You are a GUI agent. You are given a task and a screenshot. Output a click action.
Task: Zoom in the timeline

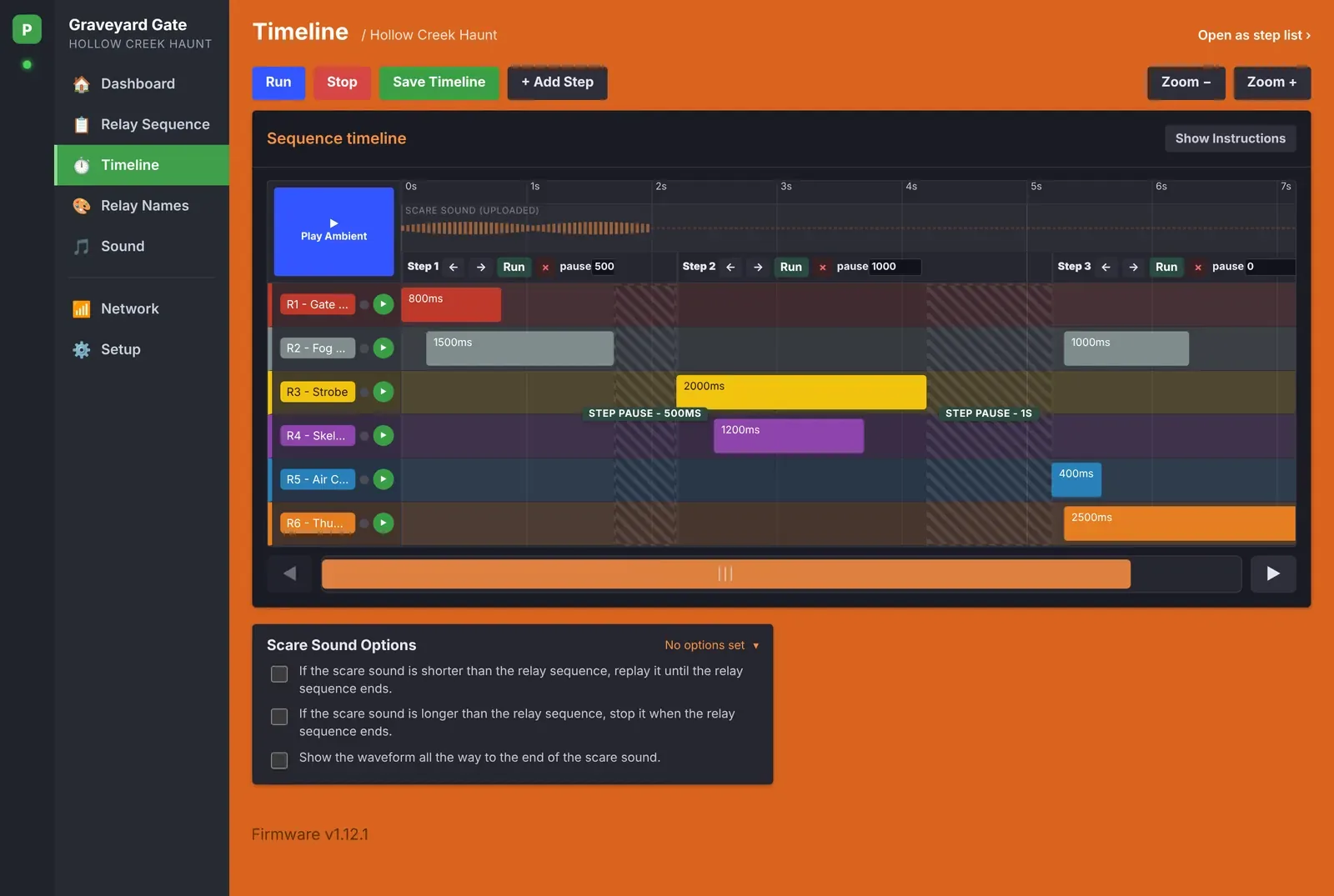coord(1271,83)
